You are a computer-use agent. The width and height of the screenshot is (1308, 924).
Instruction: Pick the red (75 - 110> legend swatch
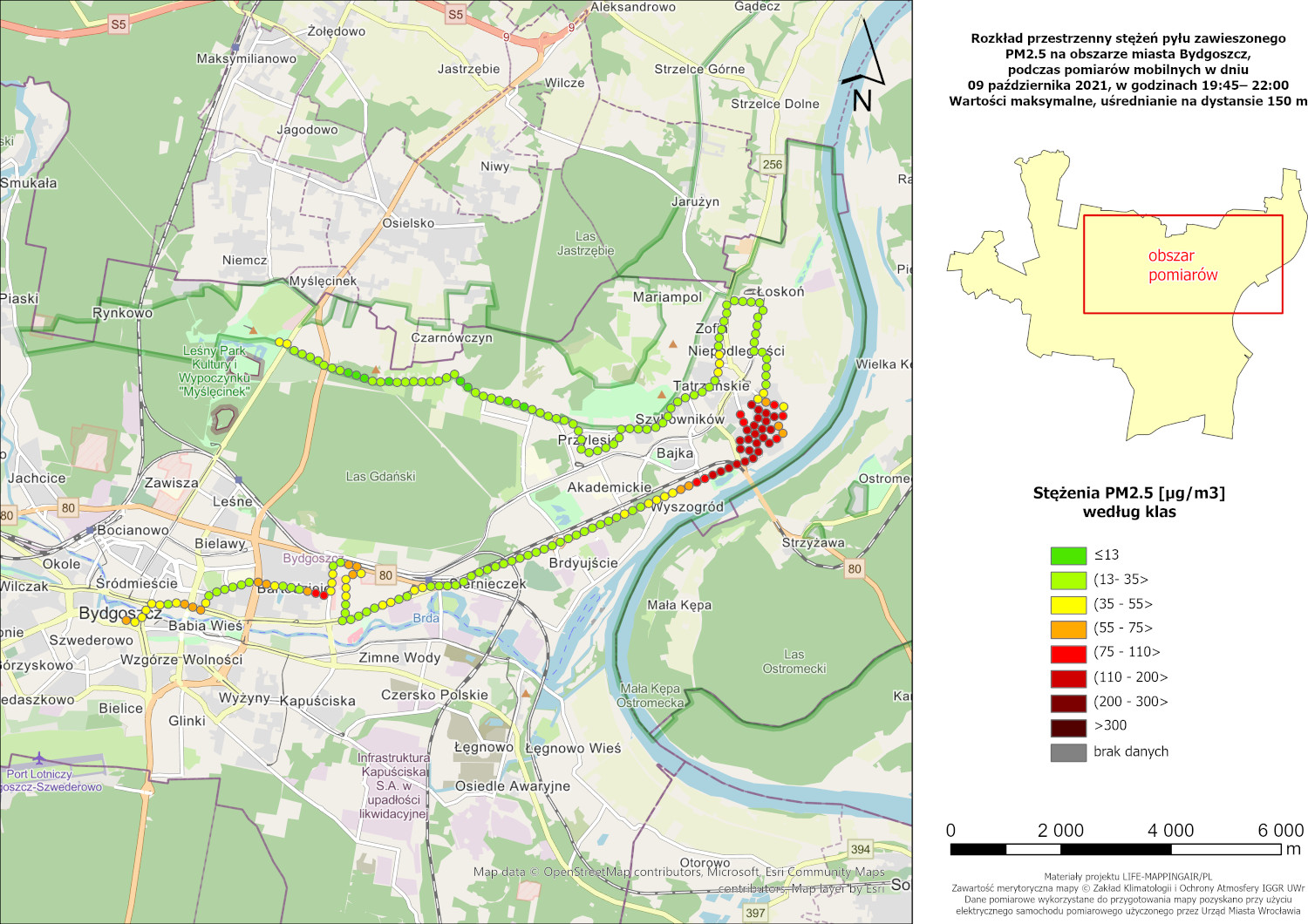click(x=1067, y=653)
